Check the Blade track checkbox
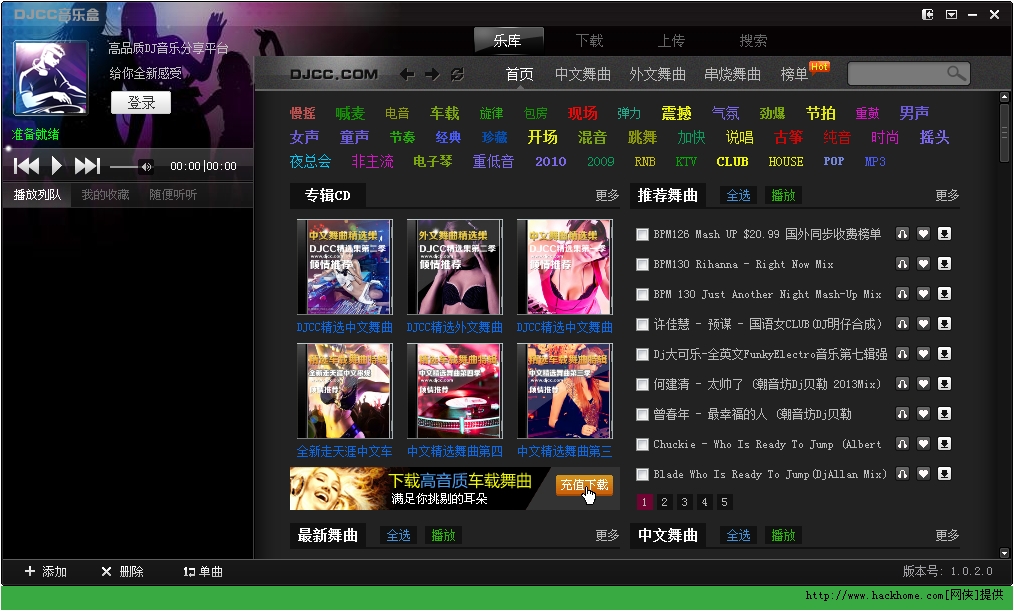The width and height of the screenshot is (1014, 611). point(642,475)
